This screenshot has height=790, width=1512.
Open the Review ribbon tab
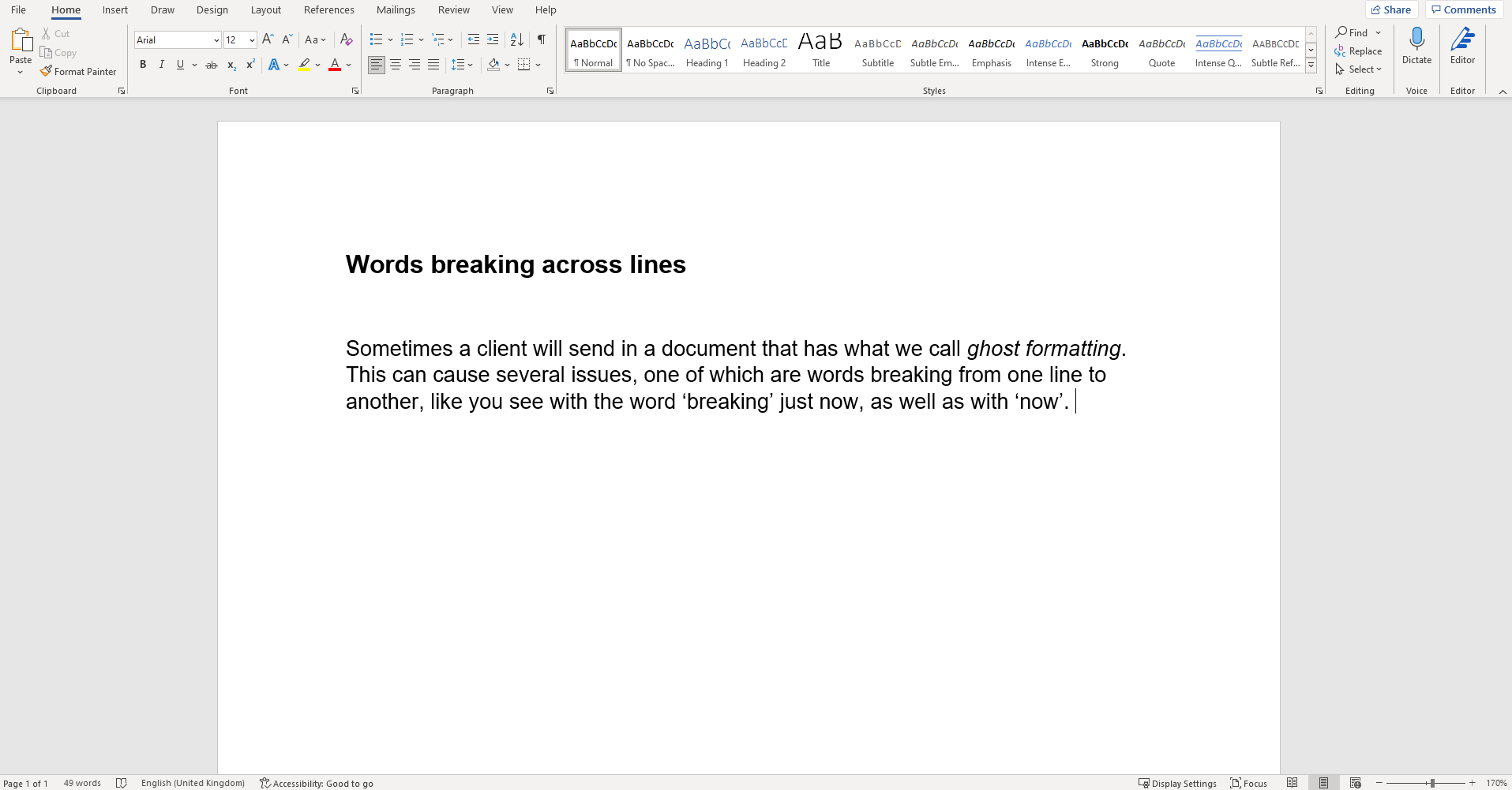(x=454, y=9)
